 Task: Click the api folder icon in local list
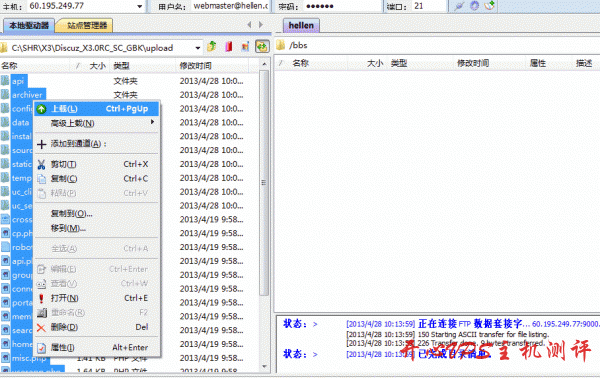click(5, 81)
